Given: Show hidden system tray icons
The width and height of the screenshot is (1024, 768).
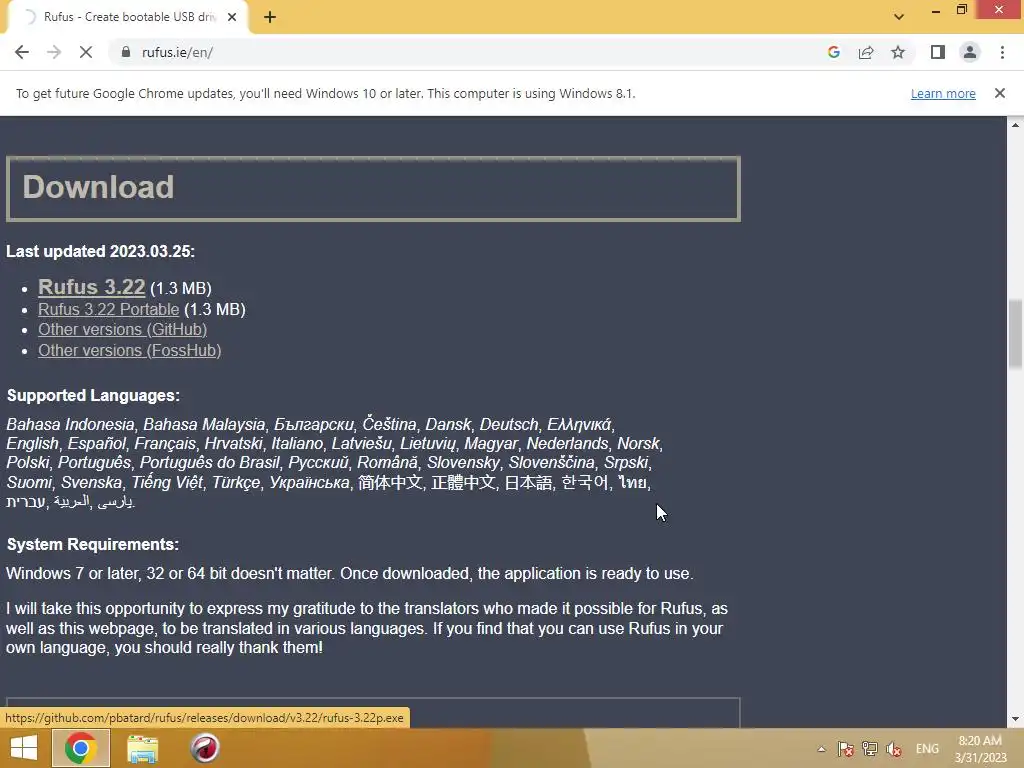Looking at the screenshot, I should [x=822, y=749].
